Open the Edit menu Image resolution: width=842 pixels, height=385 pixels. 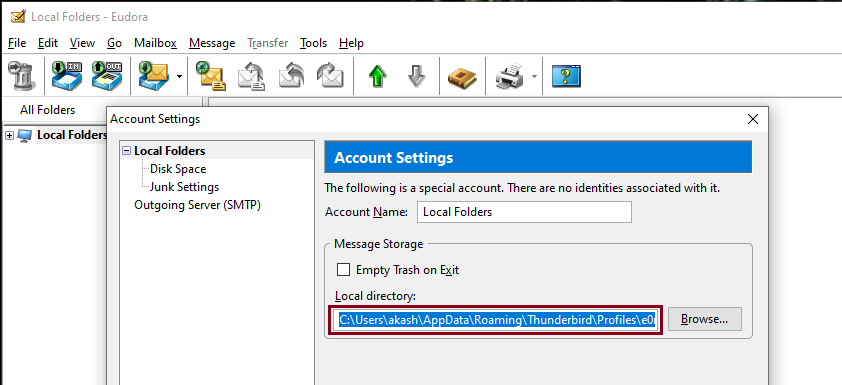point(48,43)
